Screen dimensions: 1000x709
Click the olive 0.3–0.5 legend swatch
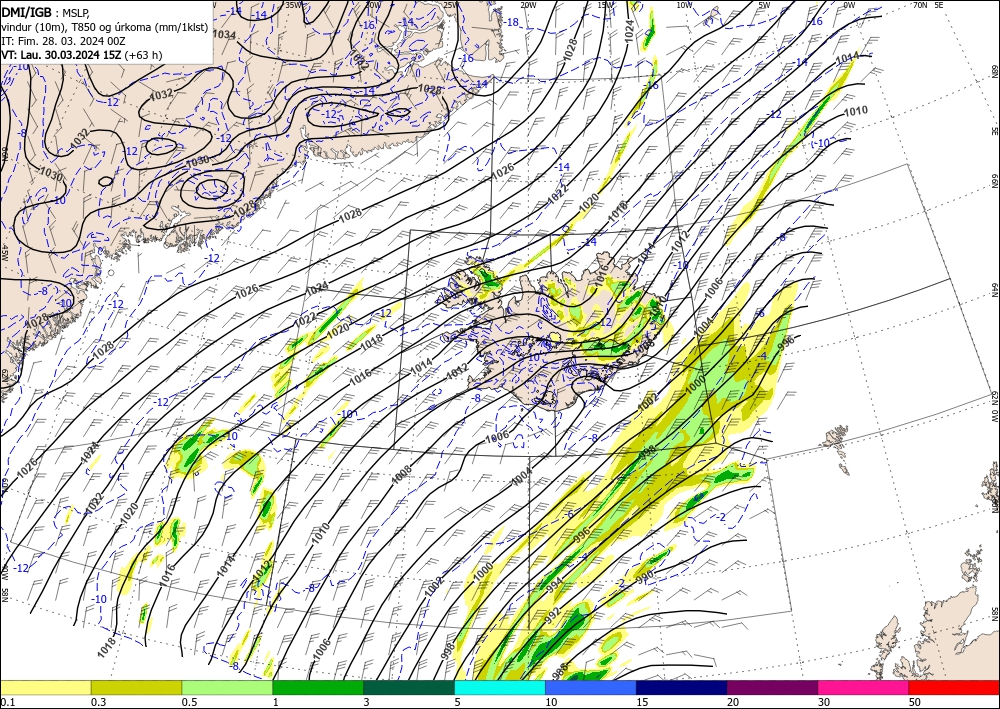[x=136, y=687]
